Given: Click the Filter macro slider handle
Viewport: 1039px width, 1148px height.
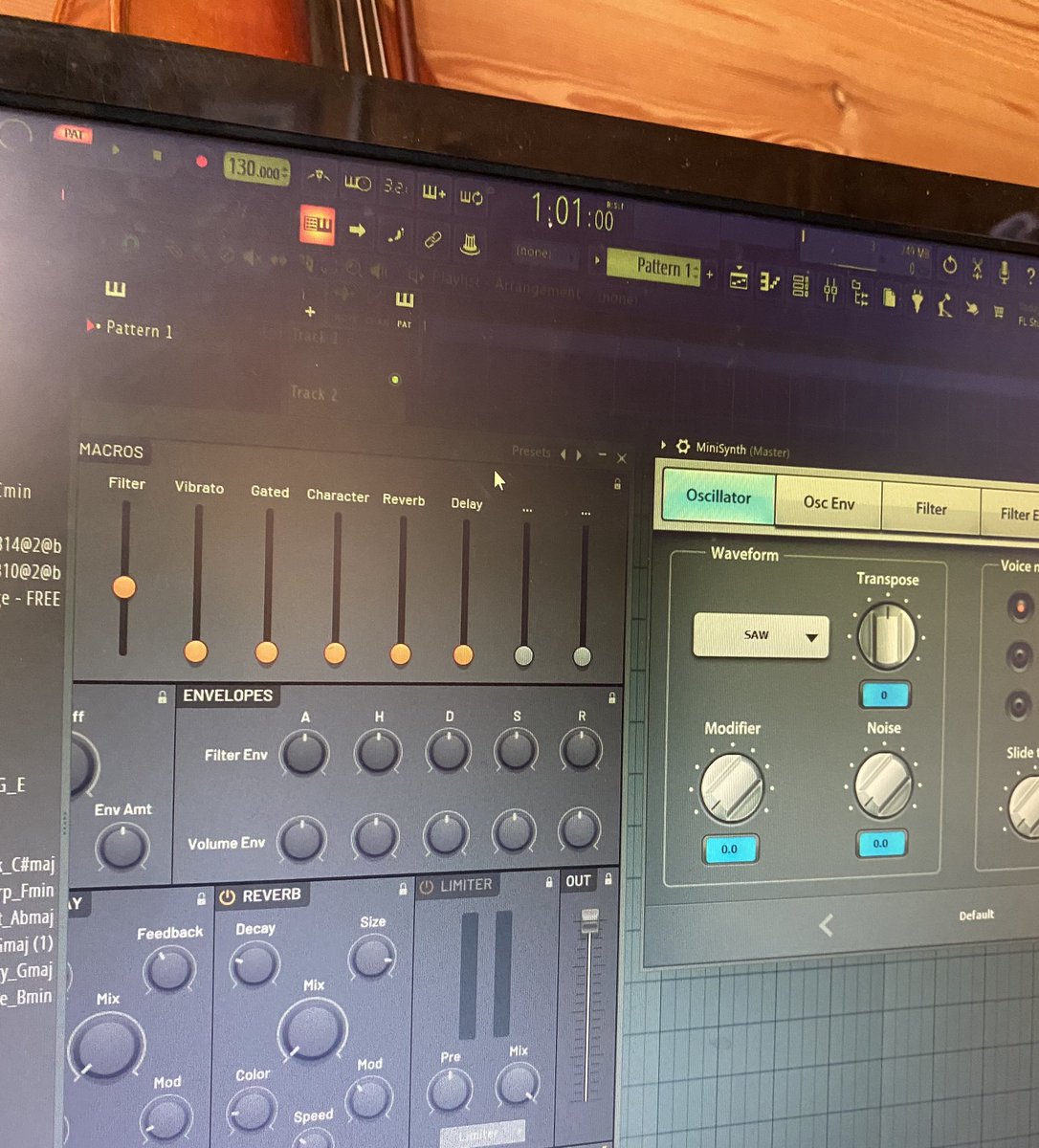Looking at the screenshot, I should coord(123,586).
